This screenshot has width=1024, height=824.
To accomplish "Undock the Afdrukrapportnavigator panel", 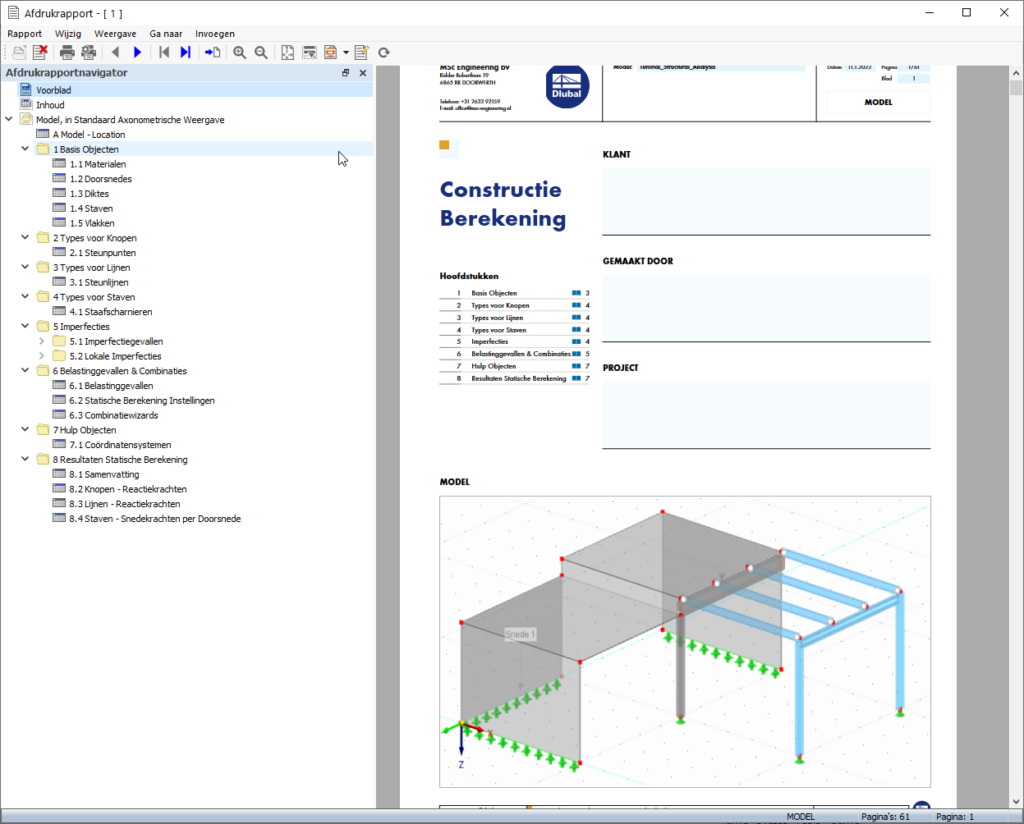I will pyautogui.click(x=345, y=73).
